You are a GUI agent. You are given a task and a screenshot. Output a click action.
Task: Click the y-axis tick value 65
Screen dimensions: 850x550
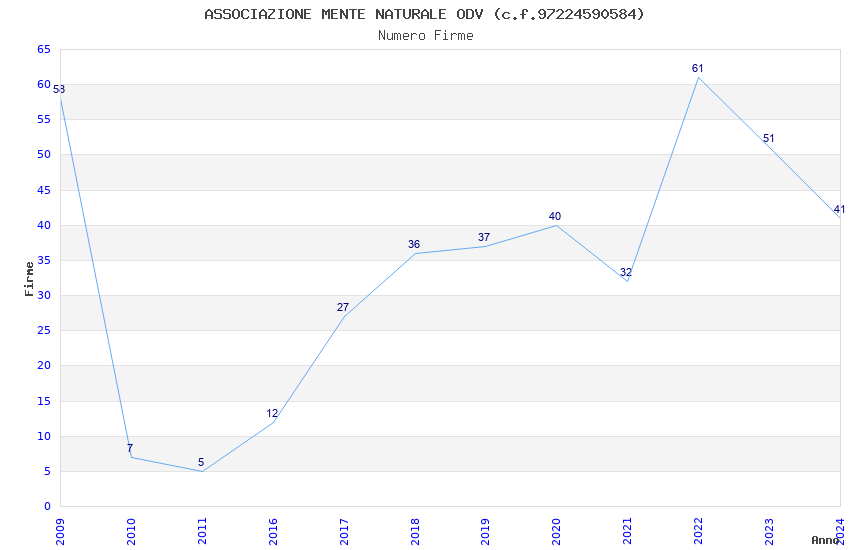pos(44,49)
